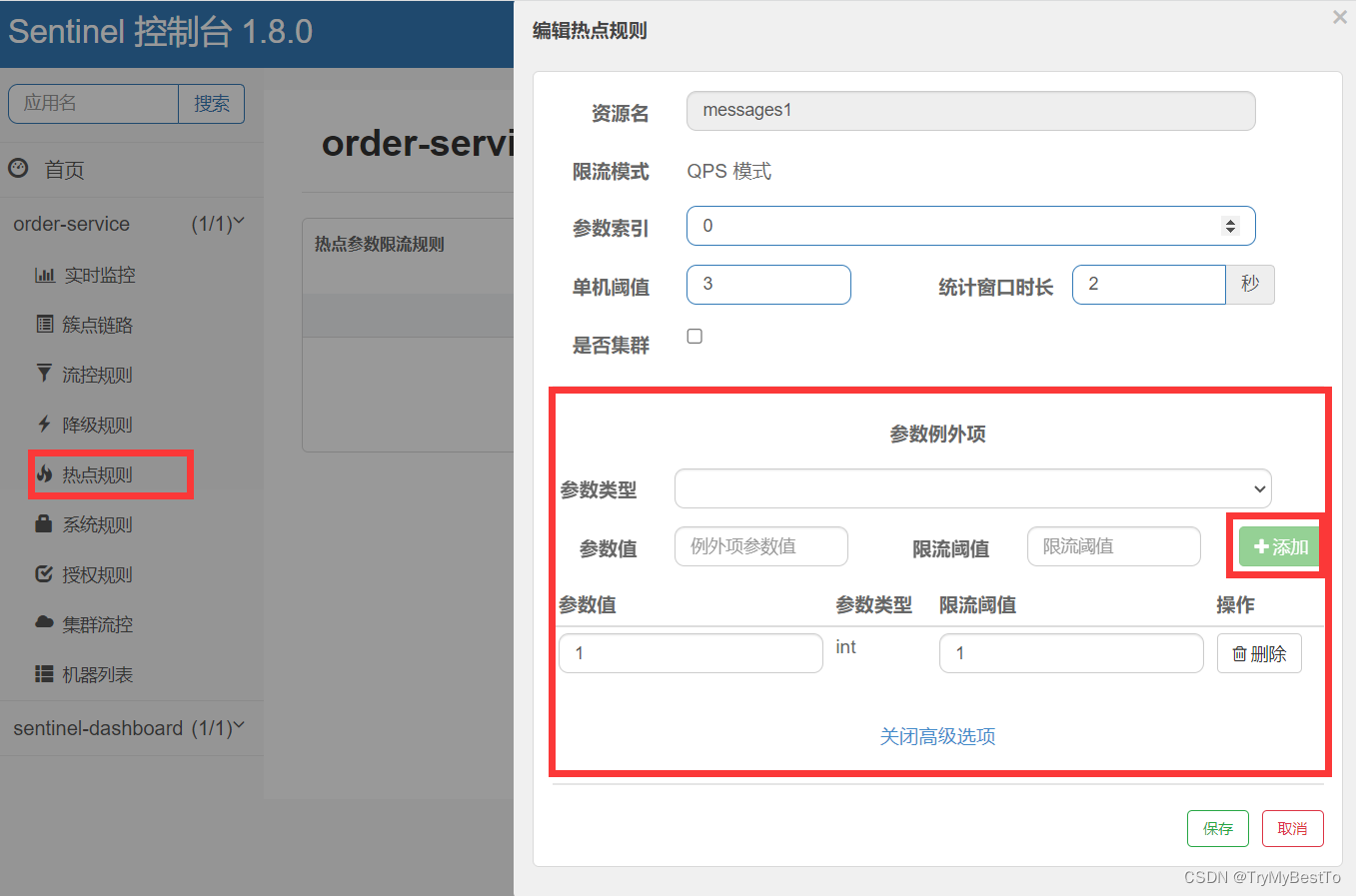Viewport: 1356px width, 896px height.
Task: Click the QPS 模式 text
Action: click(x=728, y=171)
